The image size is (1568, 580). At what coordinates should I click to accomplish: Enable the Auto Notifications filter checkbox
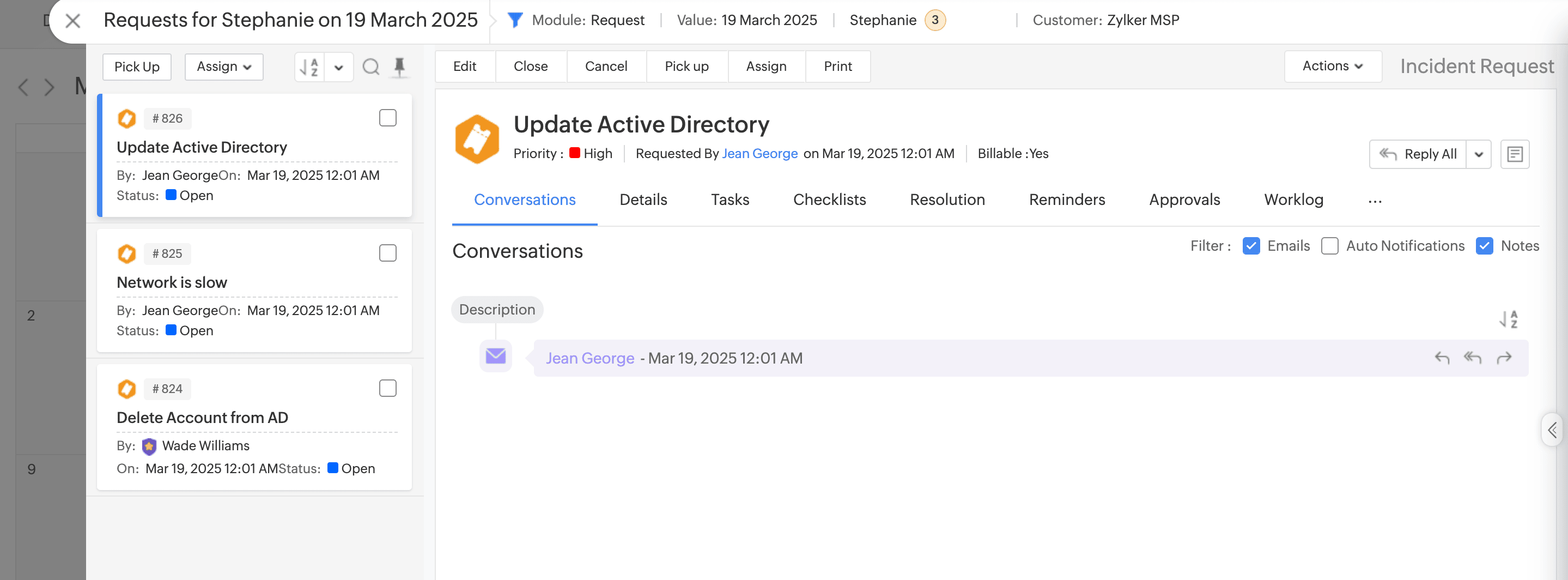[x=1329, y=245]
